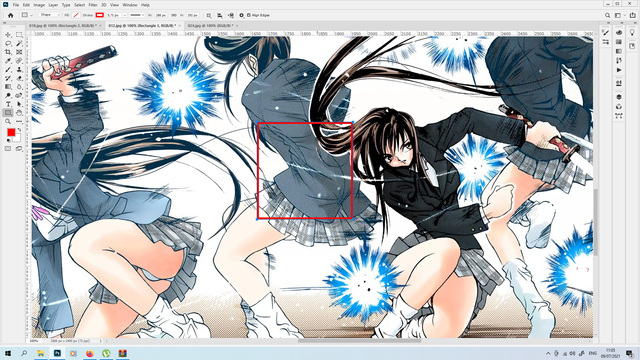This screenshot has width=640, height=360.
Task: Select the Dodge tool
Action: point(8,95)
